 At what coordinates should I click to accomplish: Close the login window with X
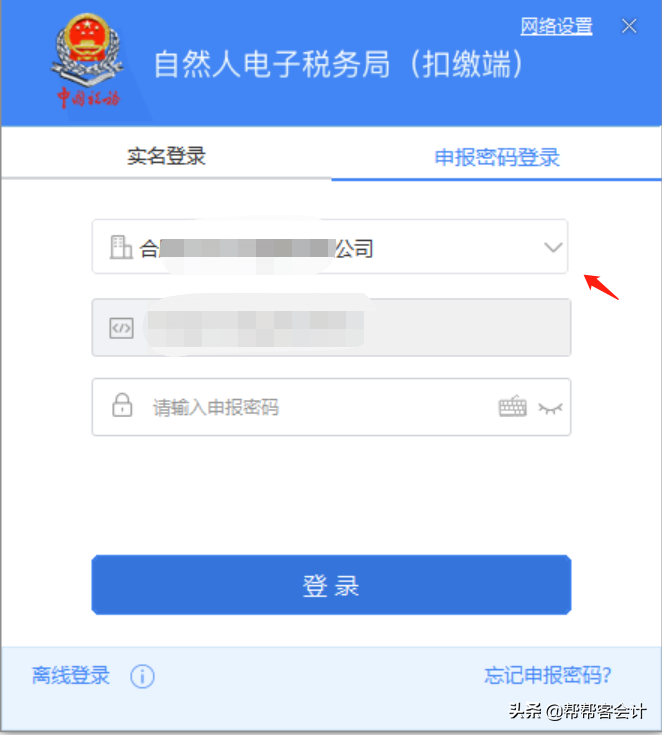point(629,26)
